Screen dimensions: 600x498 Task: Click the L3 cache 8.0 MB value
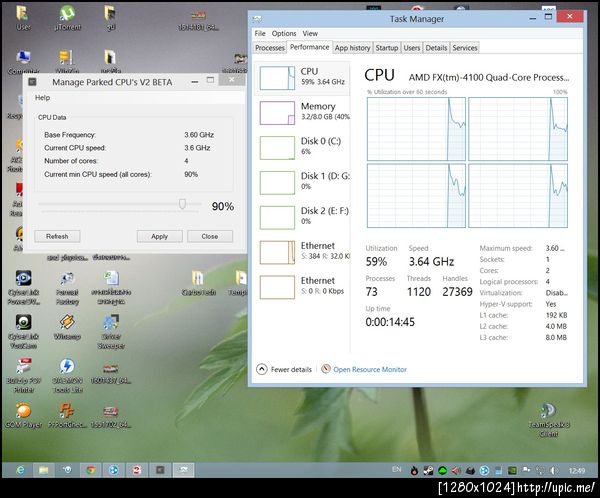coord(556,337)
